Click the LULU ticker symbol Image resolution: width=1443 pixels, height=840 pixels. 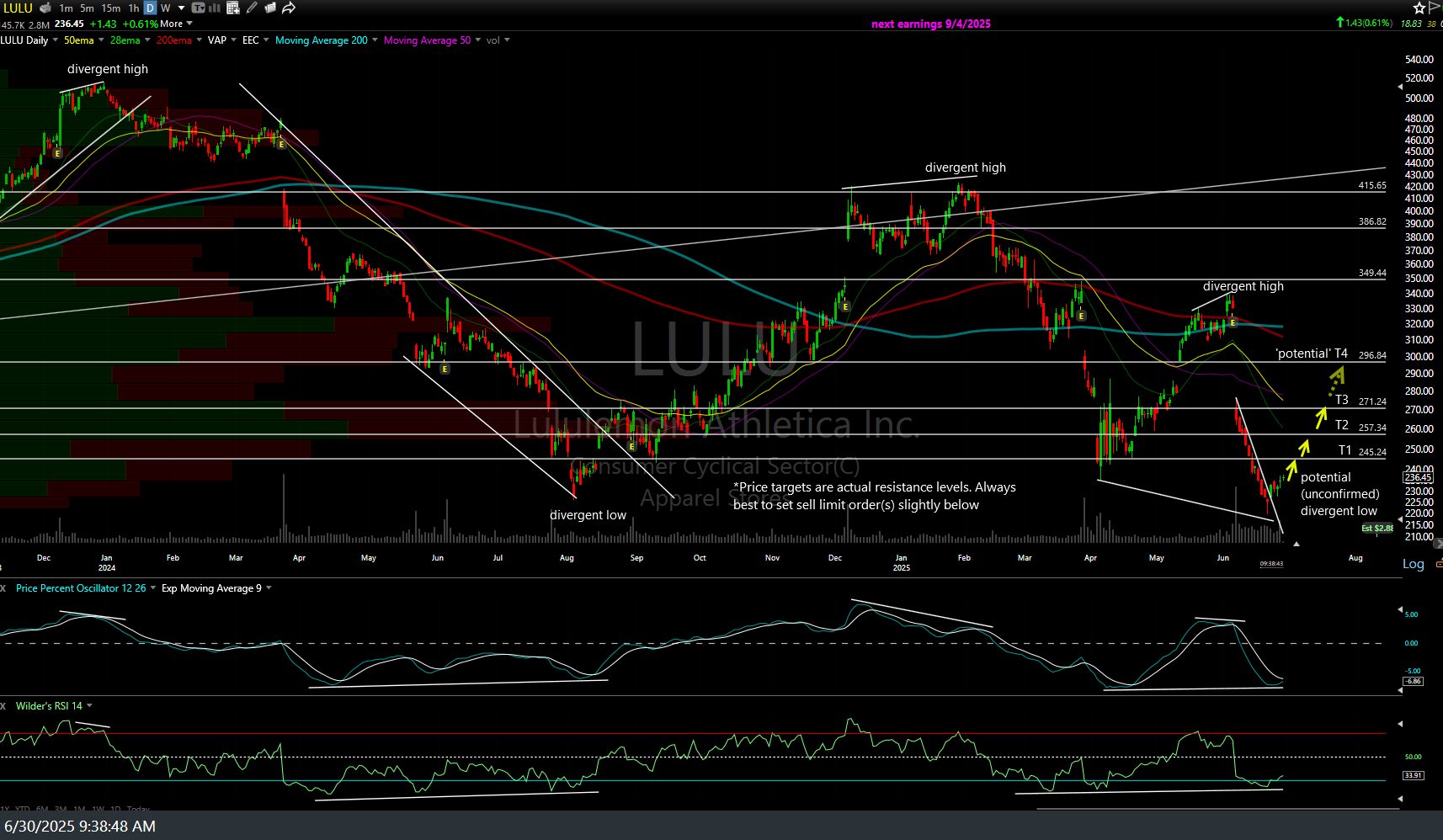(x=18, y=8)
